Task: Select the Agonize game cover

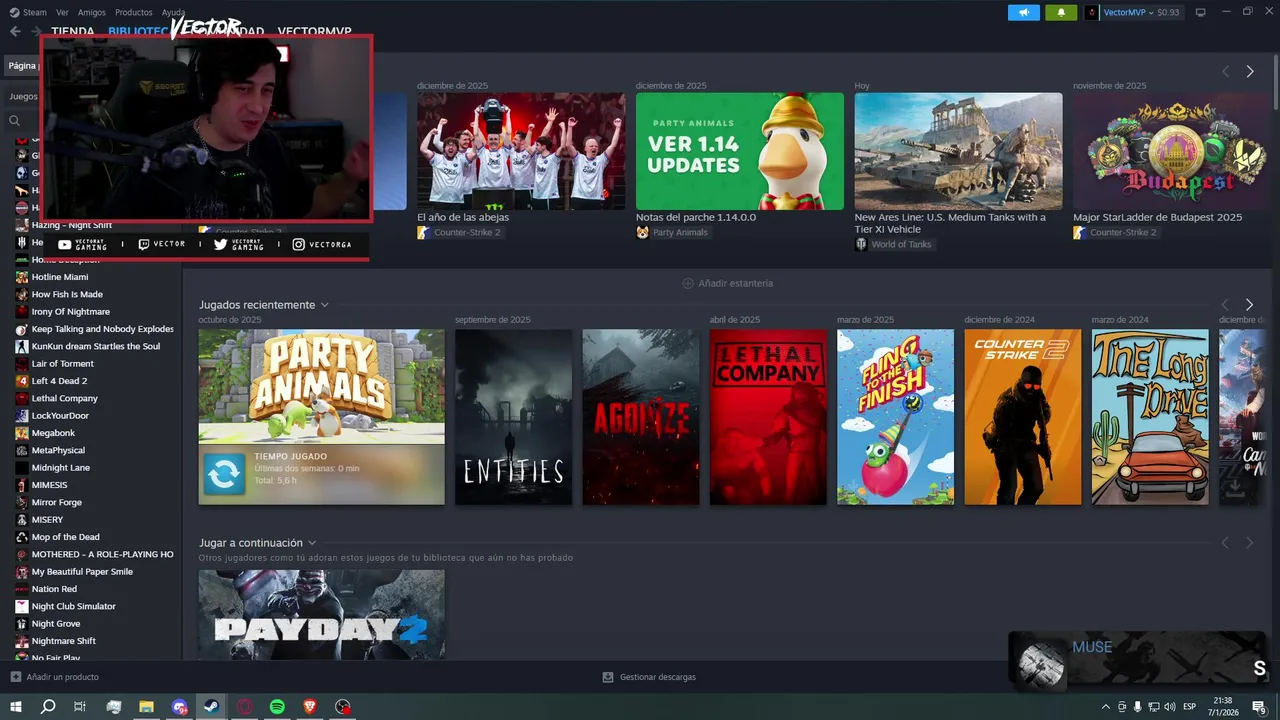Action: tap(641, 417)
